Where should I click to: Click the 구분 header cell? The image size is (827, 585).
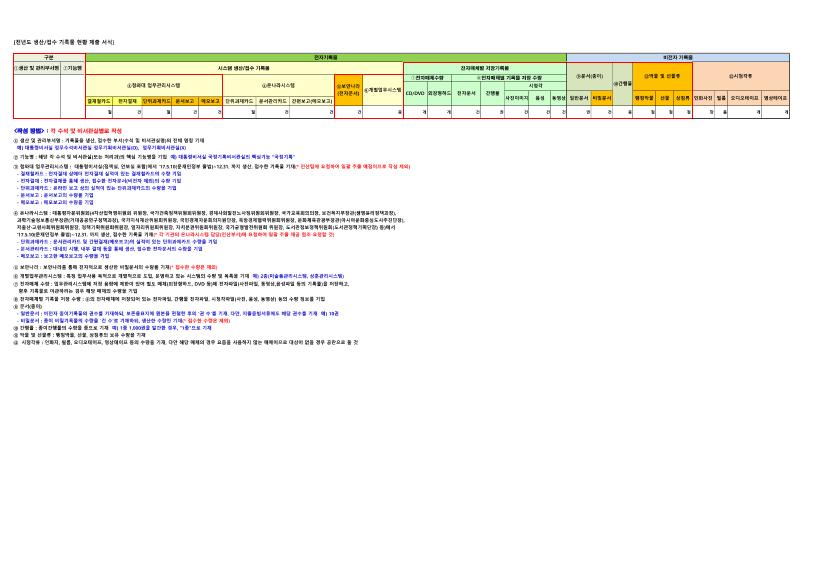tap(48, 58)
